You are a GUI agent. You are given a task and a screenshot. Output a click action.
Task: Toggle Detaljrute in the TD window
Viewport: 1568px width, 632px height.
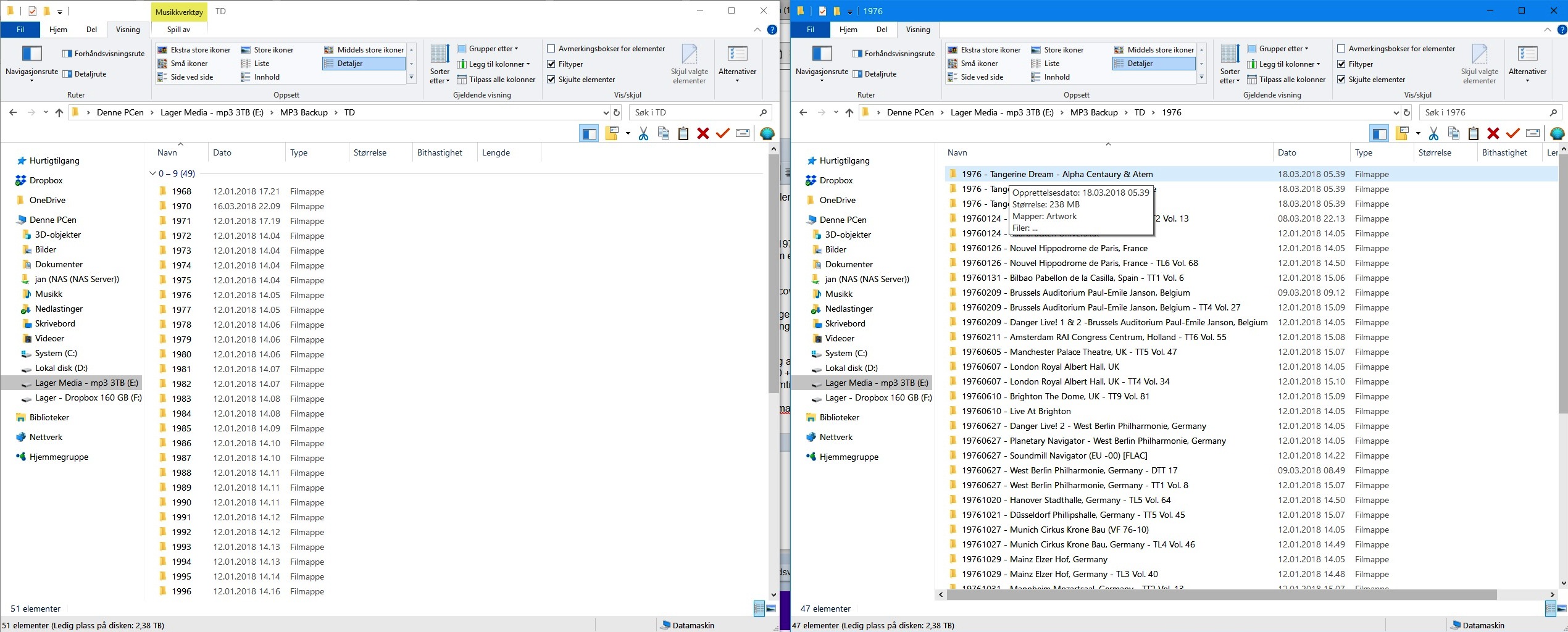click(85, 73)
